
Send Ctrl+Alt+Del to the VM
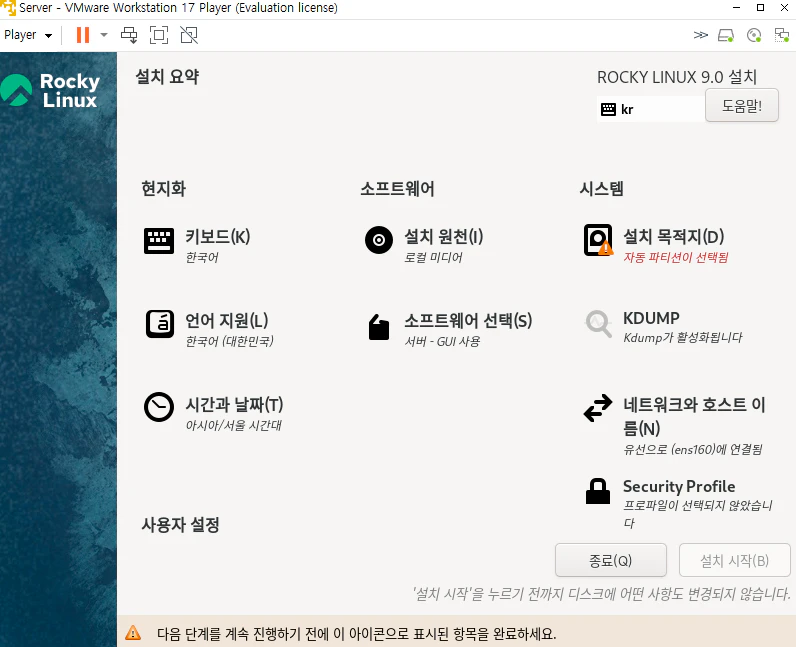coord(129,35)
